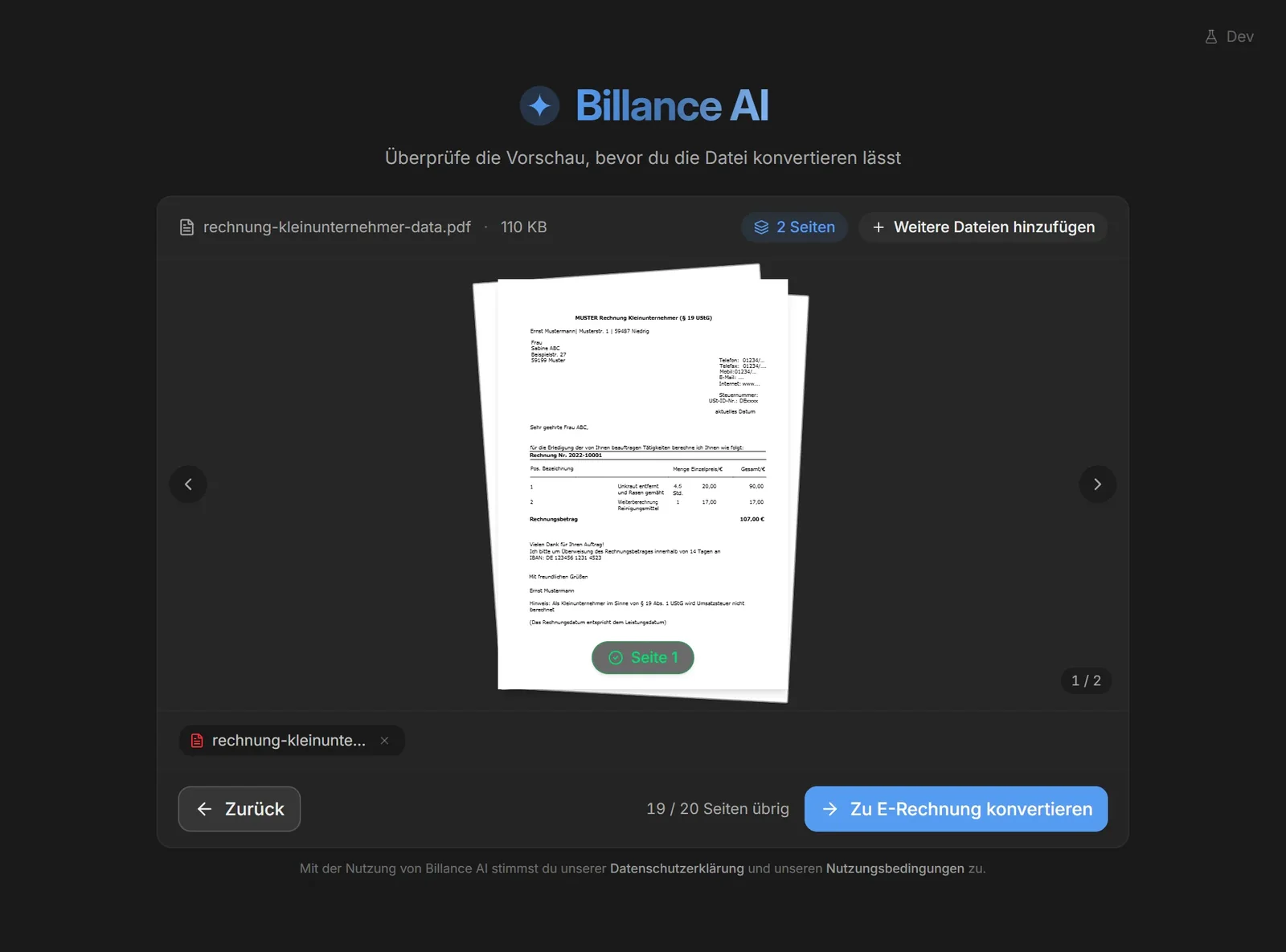Go back with the Zurück button

coord(240,809)
